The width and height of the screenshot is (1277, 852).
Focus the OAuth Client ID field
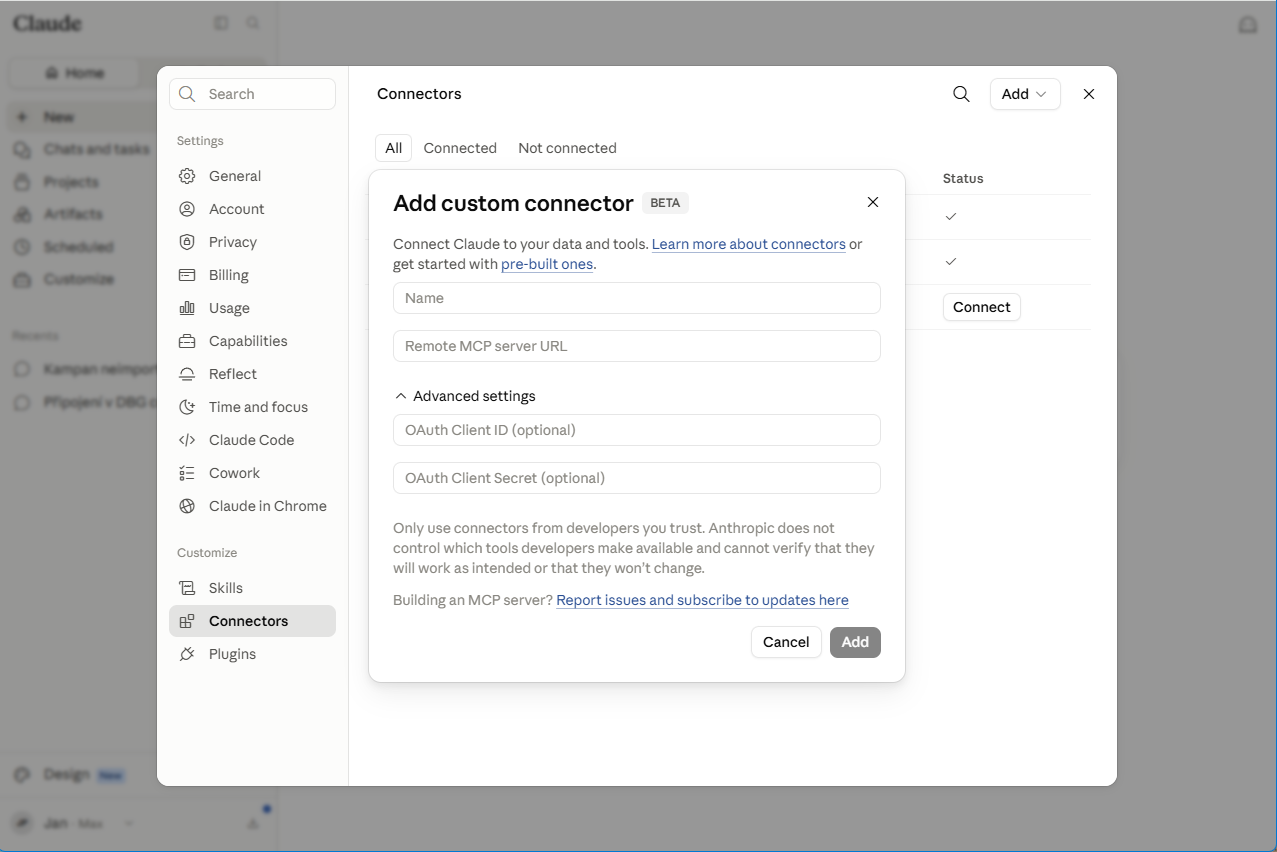637,430
